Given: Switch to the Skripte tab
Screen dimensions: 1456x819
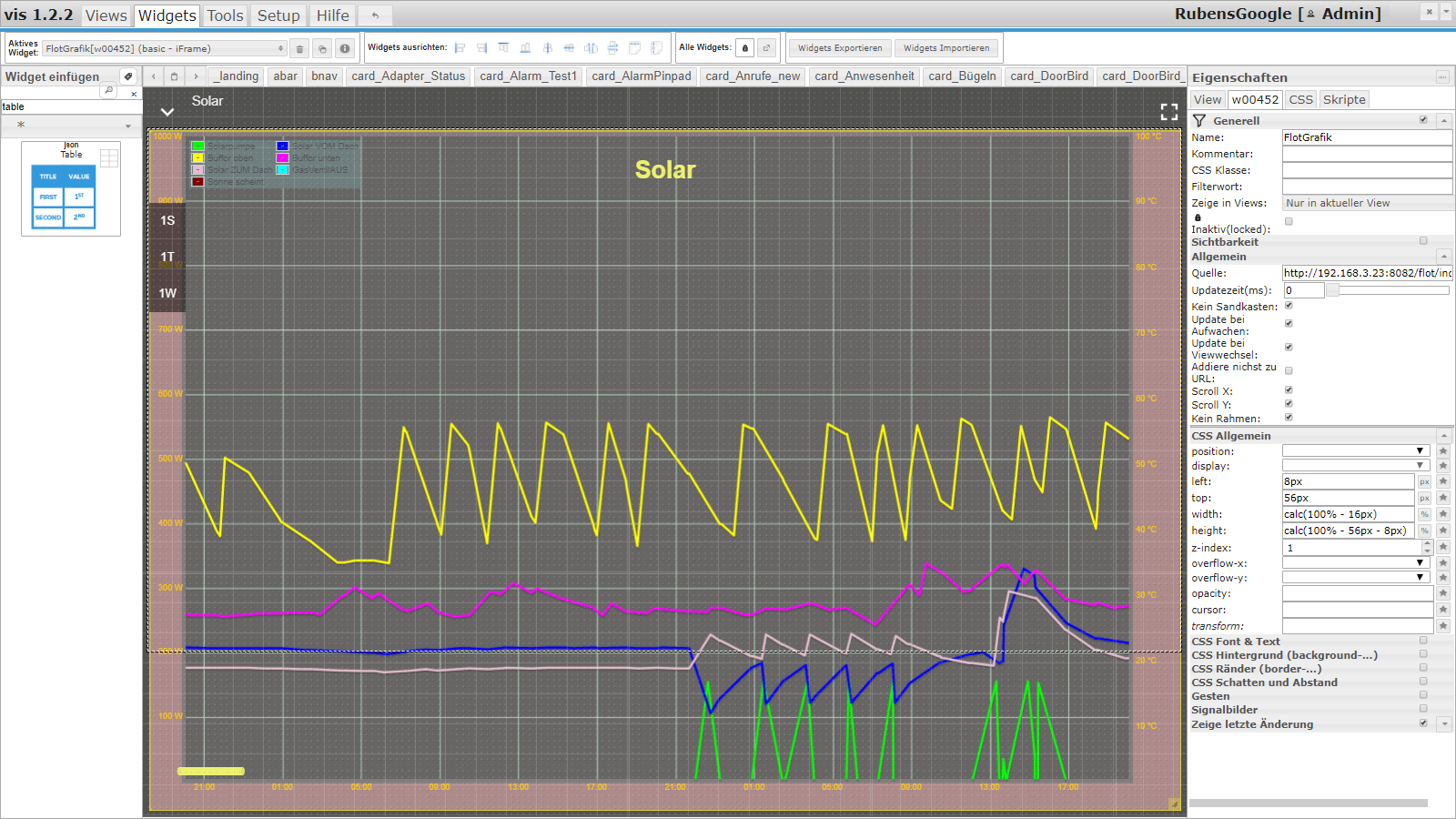Looking at the screenshot, I should (x=1344, y=100).
